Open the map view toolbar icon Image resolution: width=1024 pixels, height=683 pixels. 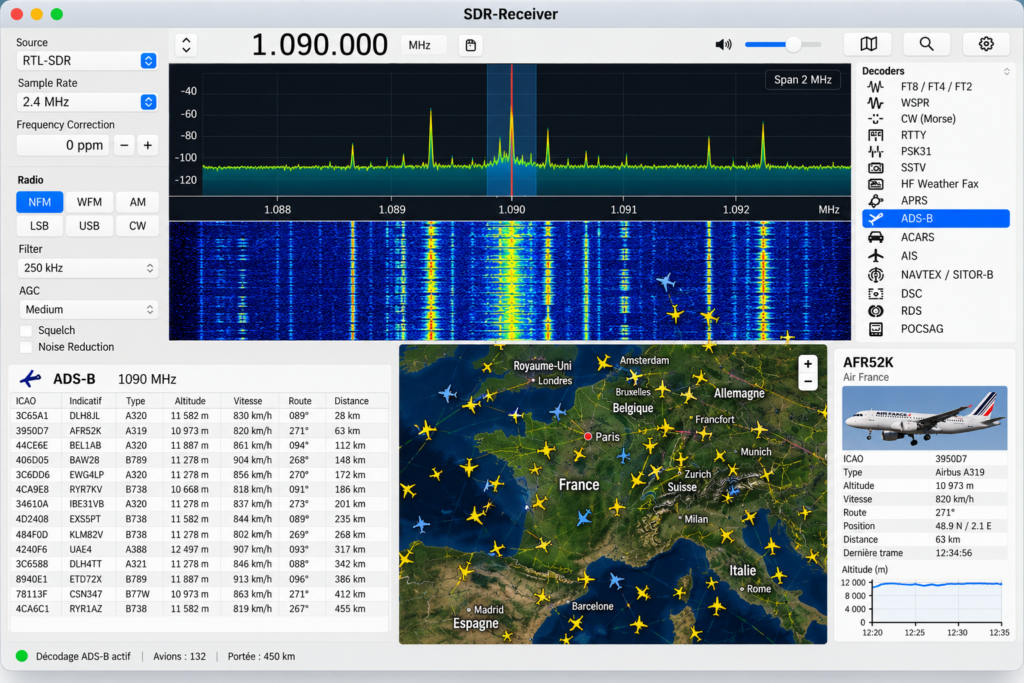coord(868,44)
